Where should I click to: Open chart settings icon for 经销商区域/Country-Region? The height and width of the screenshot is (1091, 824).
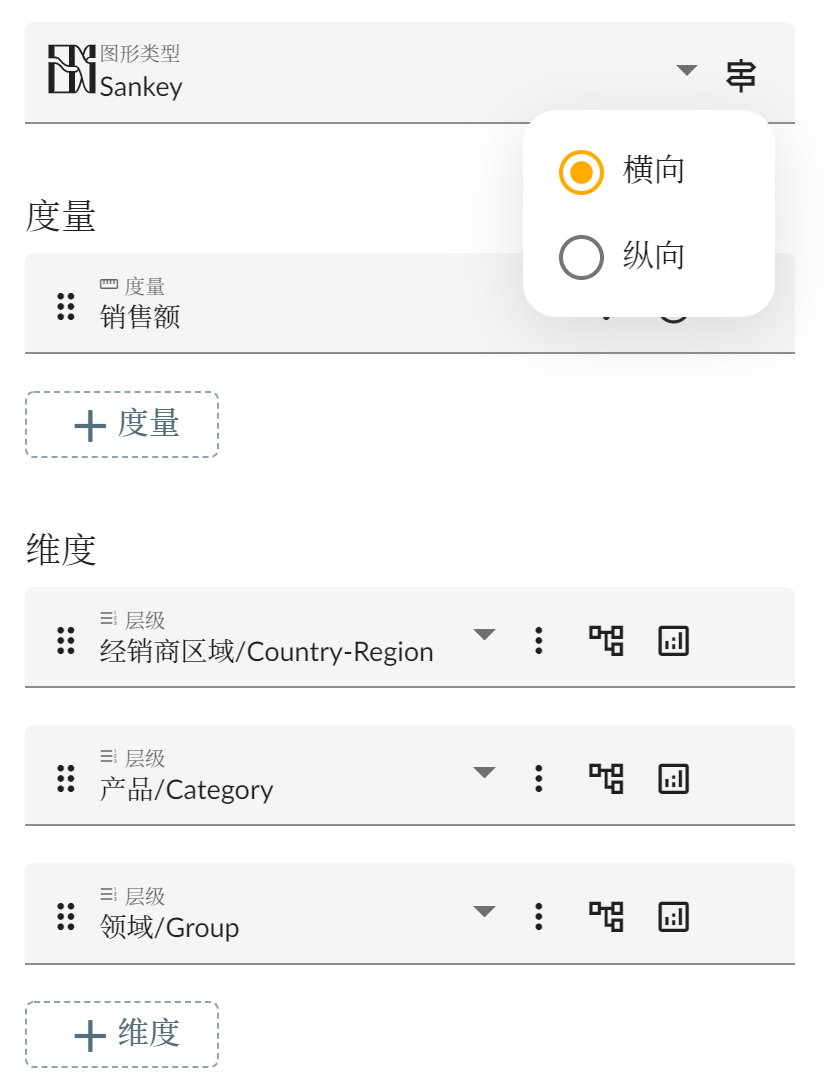tap(674, 640)
